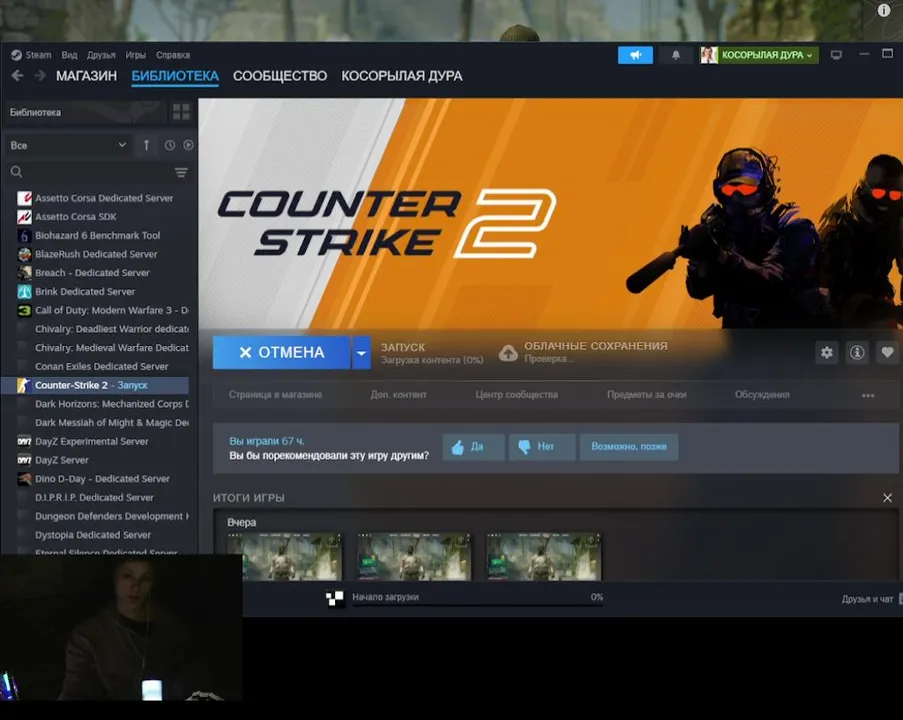
Task: Open the first screenshot under Вчера
Action: [x=284, y=556]
